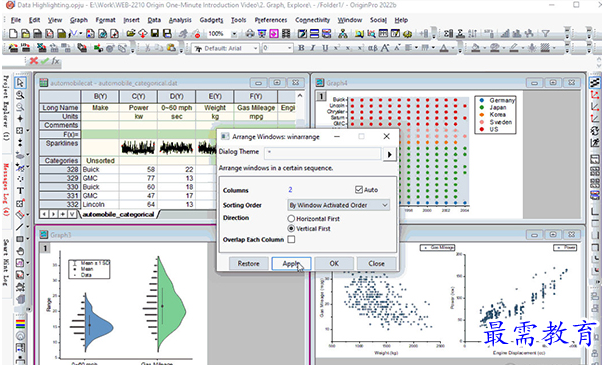This screenshot has width=605, height=365.
Task: Select the Line drawing tool
Action: click(x=20, y=227)
